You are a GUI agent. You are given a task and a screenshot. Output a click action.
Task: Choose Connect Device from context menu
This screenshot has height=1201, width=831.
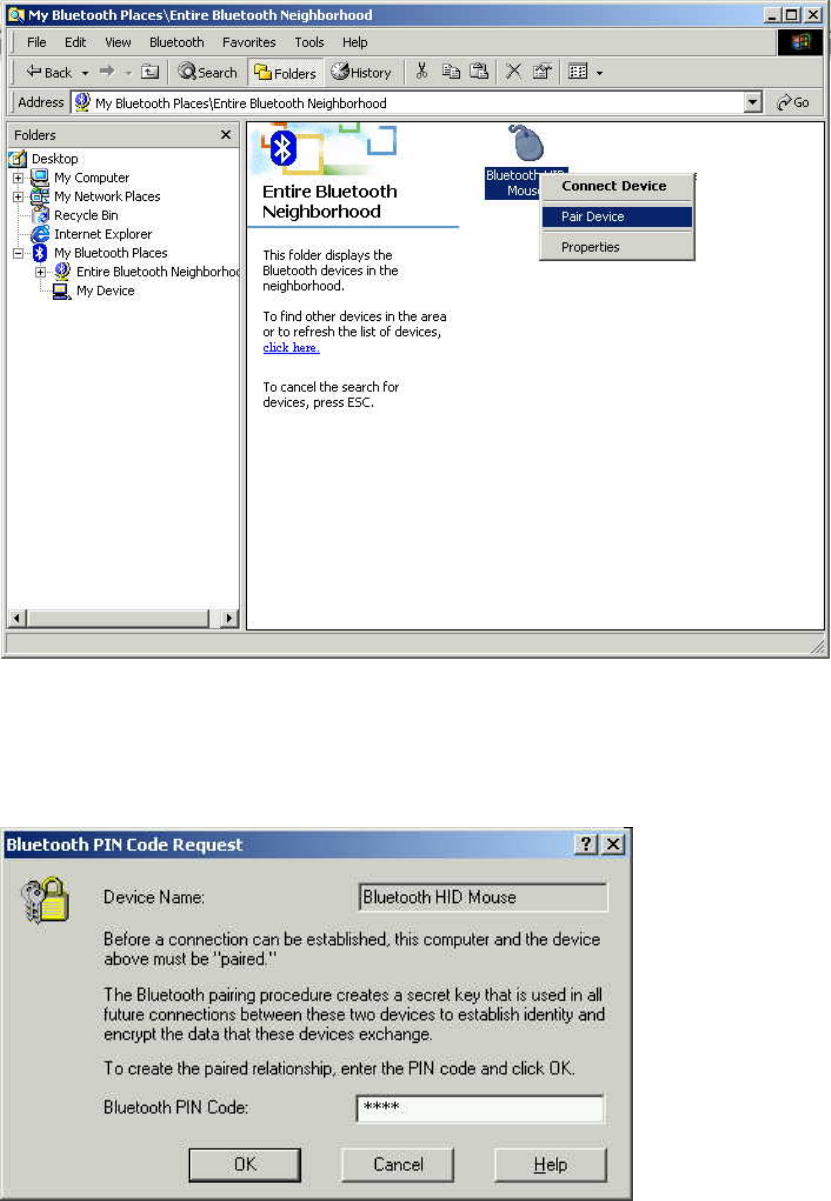click(614, 186)
